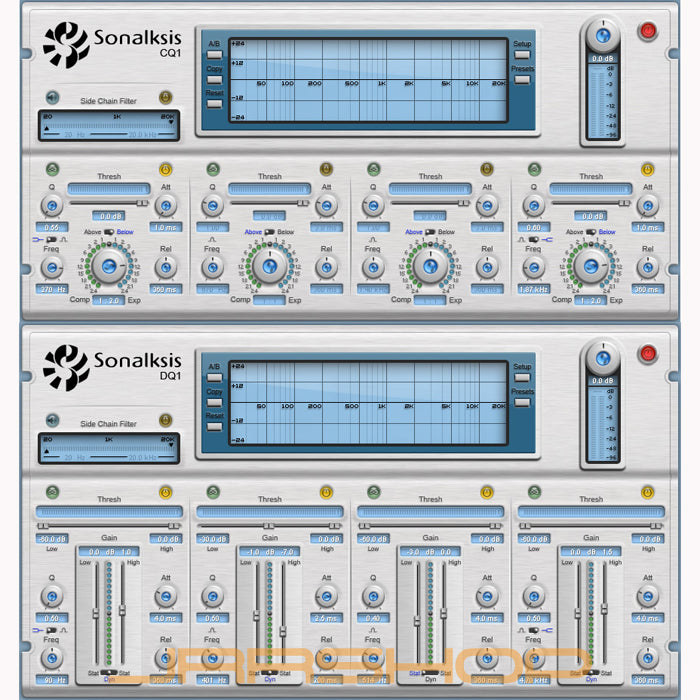
Task: Click yellow power icon of DQ1 90 Hz band
Action: [x=166, y=492]
